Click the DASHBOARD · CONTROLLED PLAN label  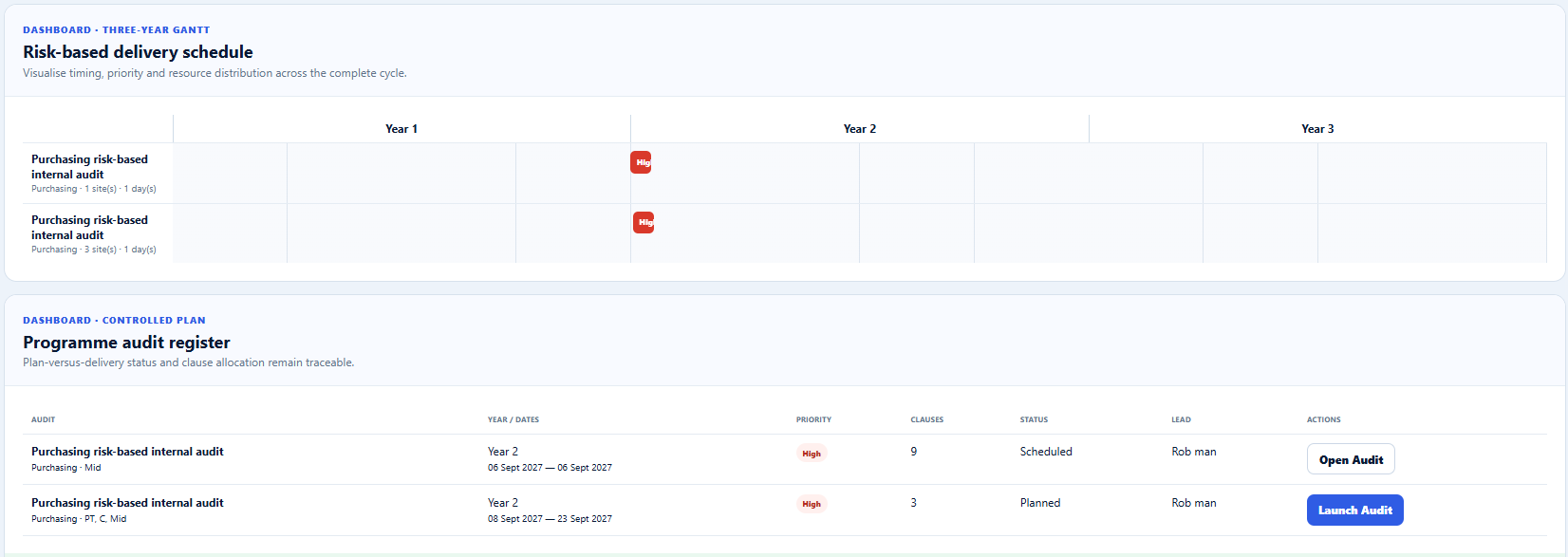tap(114, 321)
